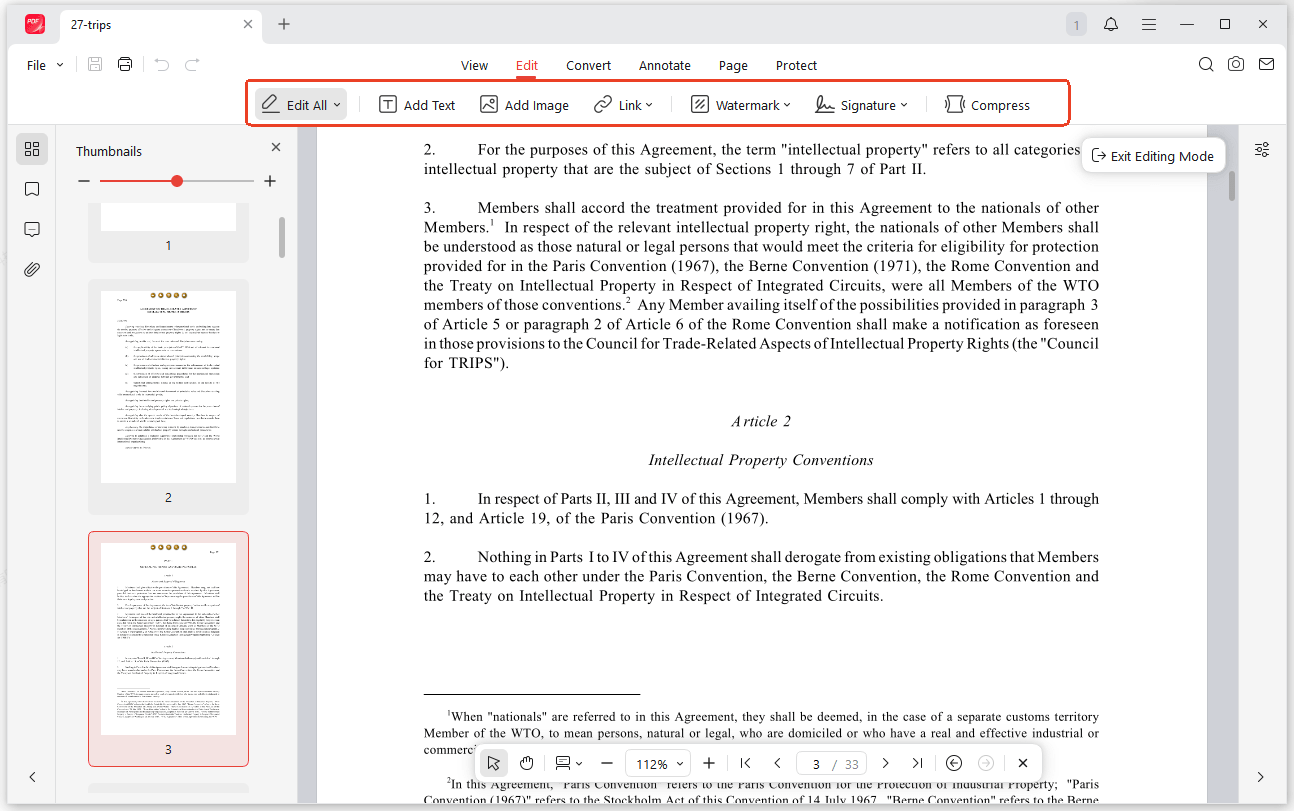Viewport: 1294px width, 811px height.
Task: Zoom in with the plus button
Action: click(709, 763)
